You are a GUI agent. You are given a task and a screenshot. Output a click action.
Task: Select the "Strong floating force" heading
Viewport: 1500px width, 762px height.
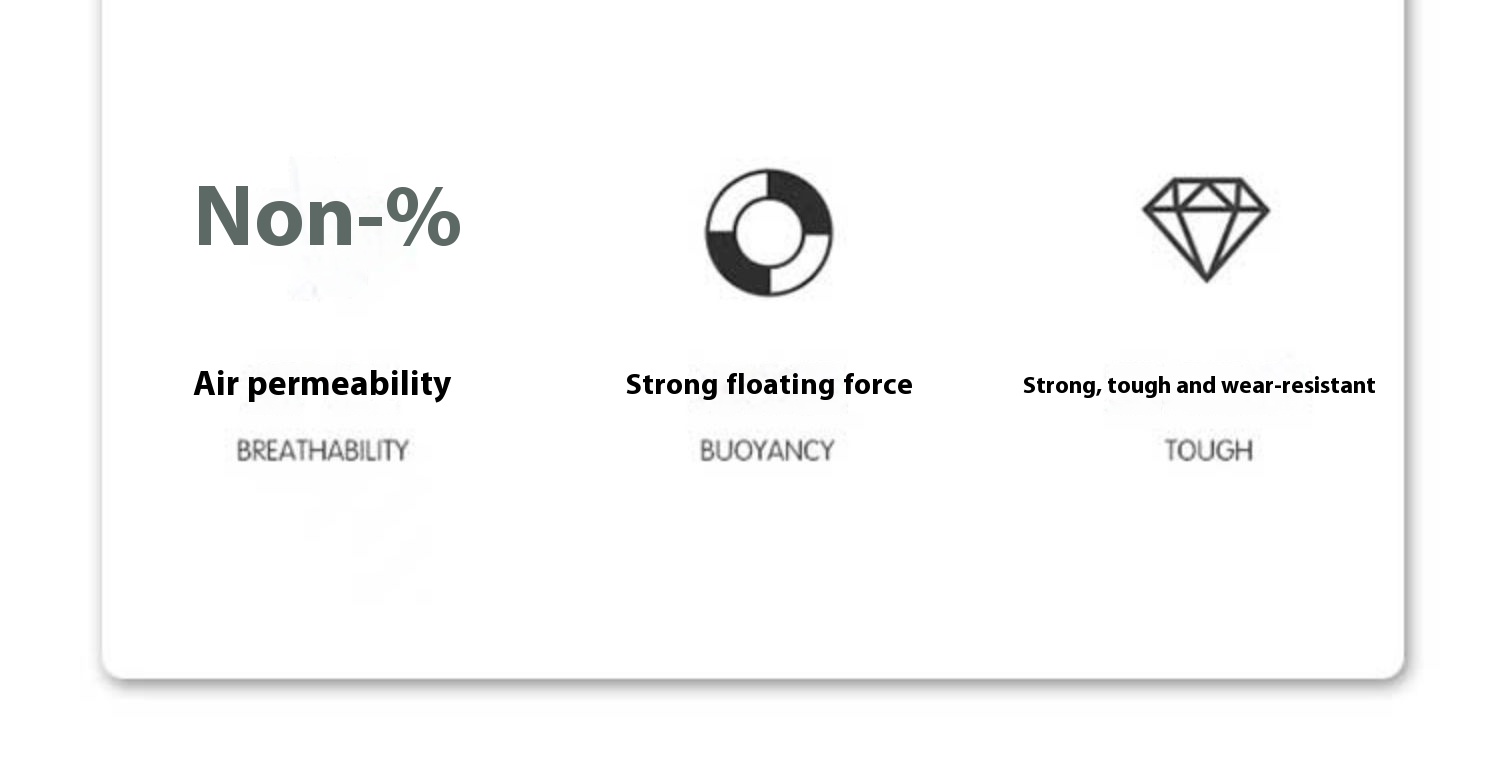click(x=768, y=385)
